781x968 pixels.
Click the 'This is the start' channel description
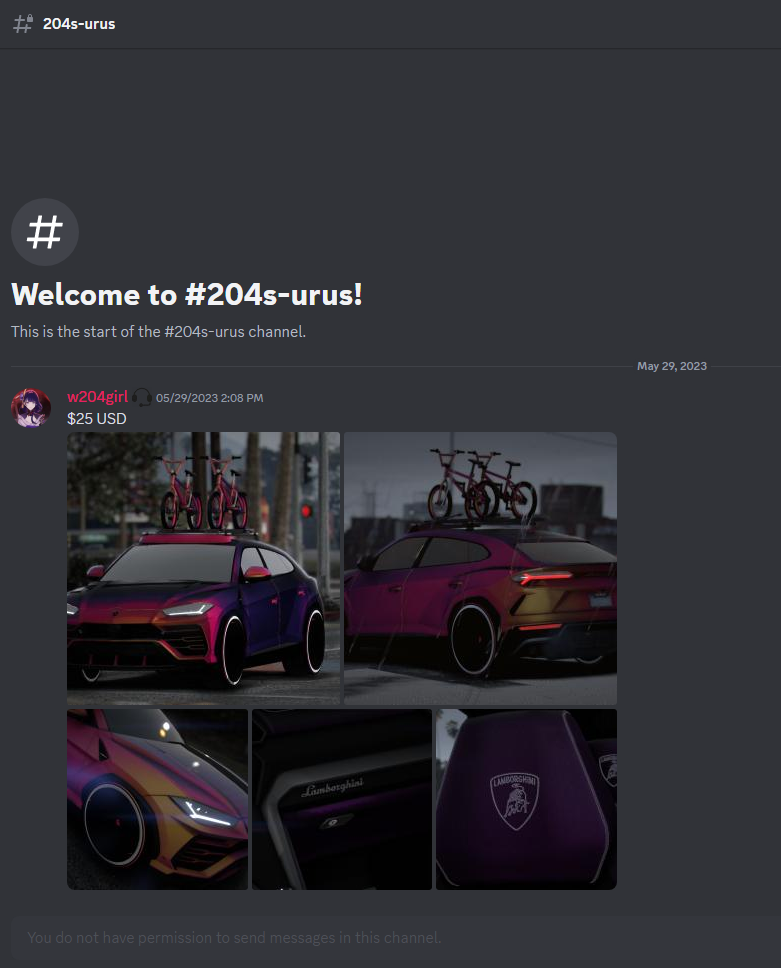159,332
